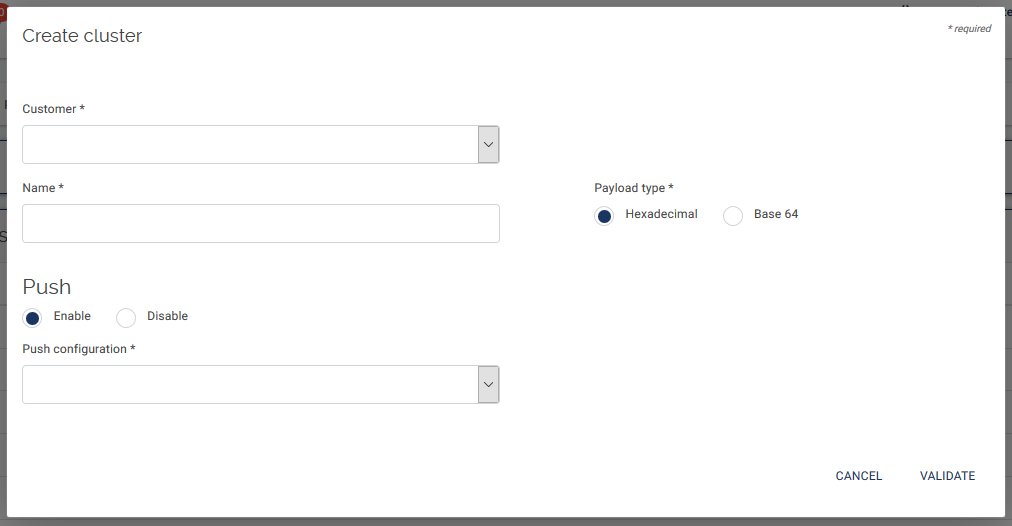The width and height of the screenshot is (1012, 526).
Task: Expand the Push configuration dropdown arrow
Action: coord(488,385)
